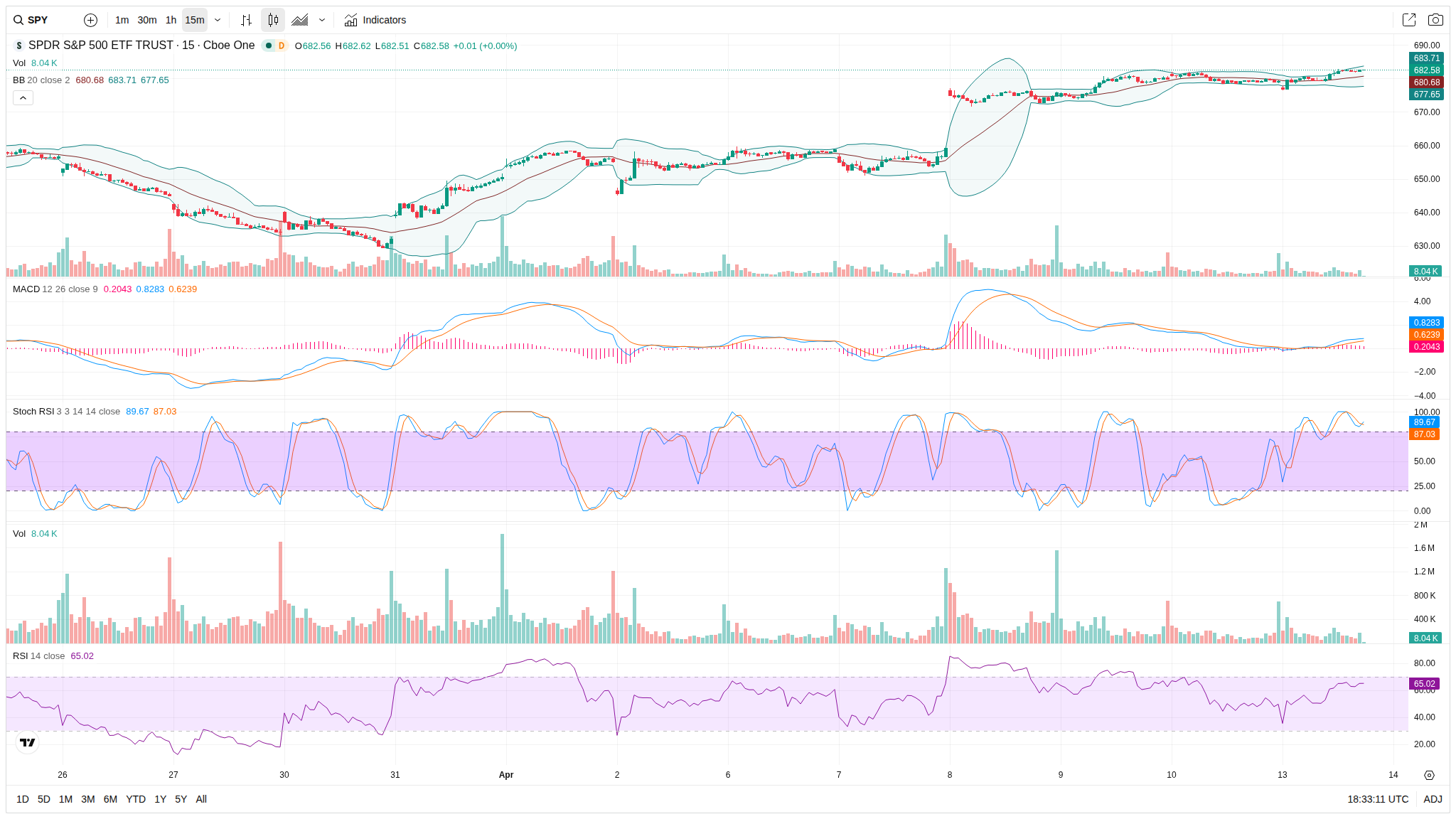Open the fullscreen popup chart icon
This screenshot has height=819, width=1456.
(x=1408, y=20)
